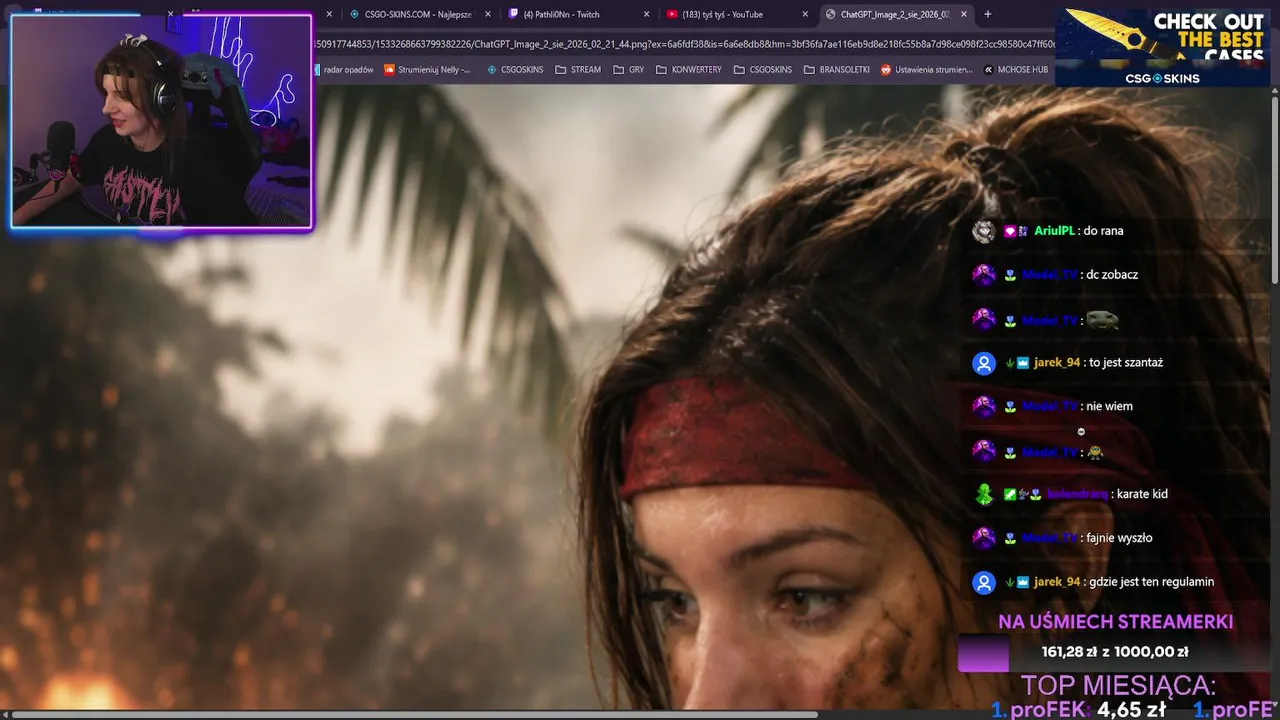This screenshot has height=720, width=1280.
Task: Click the heart badge next to AriulPL
Action: tap(1010, 231)
